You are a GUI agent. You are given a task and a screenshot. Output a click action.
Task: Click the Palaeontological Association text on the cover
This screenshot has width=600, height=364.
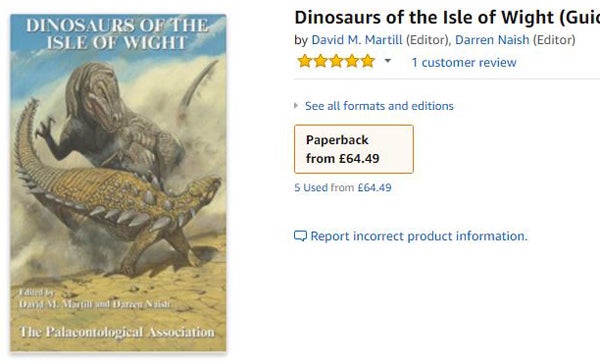pyautogui.click(x=117, y=332)
